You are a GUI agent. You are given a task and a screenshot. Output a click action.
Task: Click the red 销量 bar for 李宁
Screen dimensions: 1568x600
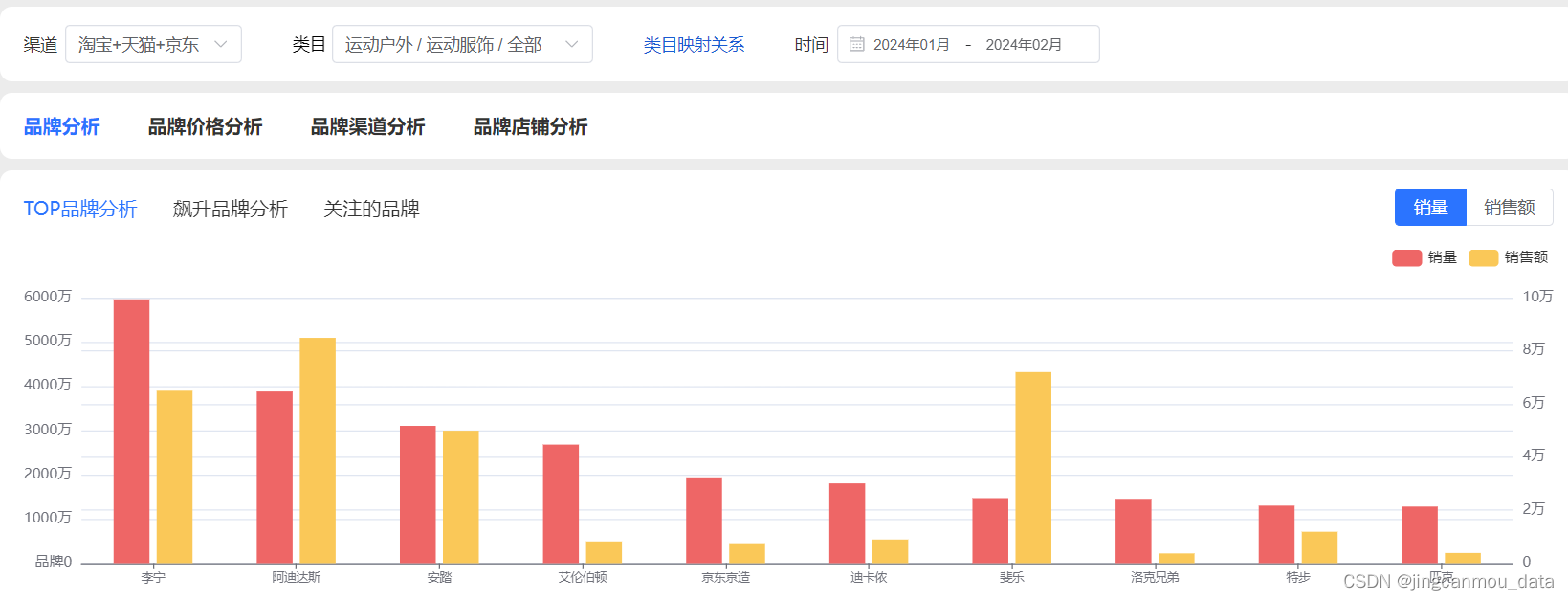[x=132, y=431]
